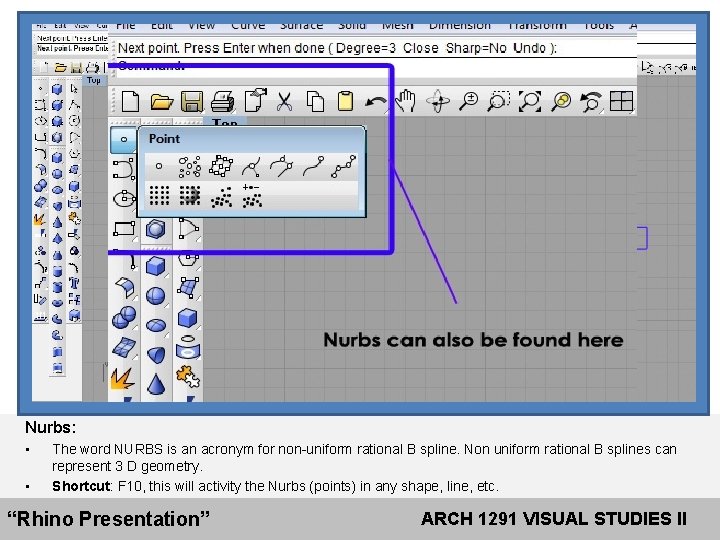The height and width of the screenshot is (540, 720).
Task: Click the puzzle pieces Join icon
Action: tap(188, 377)
